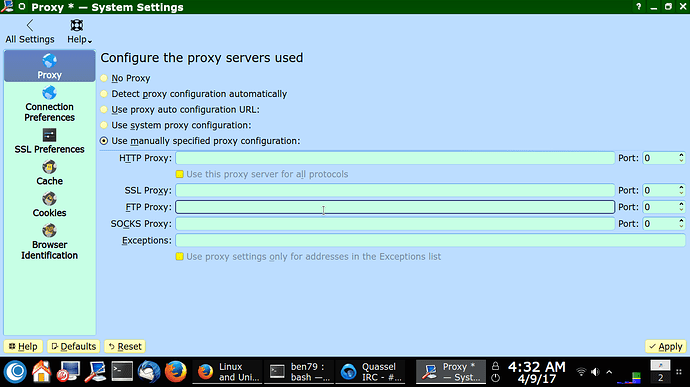Open Browser Identification module
This screenshot has width=690, height=387.
(x=49, y=242)
